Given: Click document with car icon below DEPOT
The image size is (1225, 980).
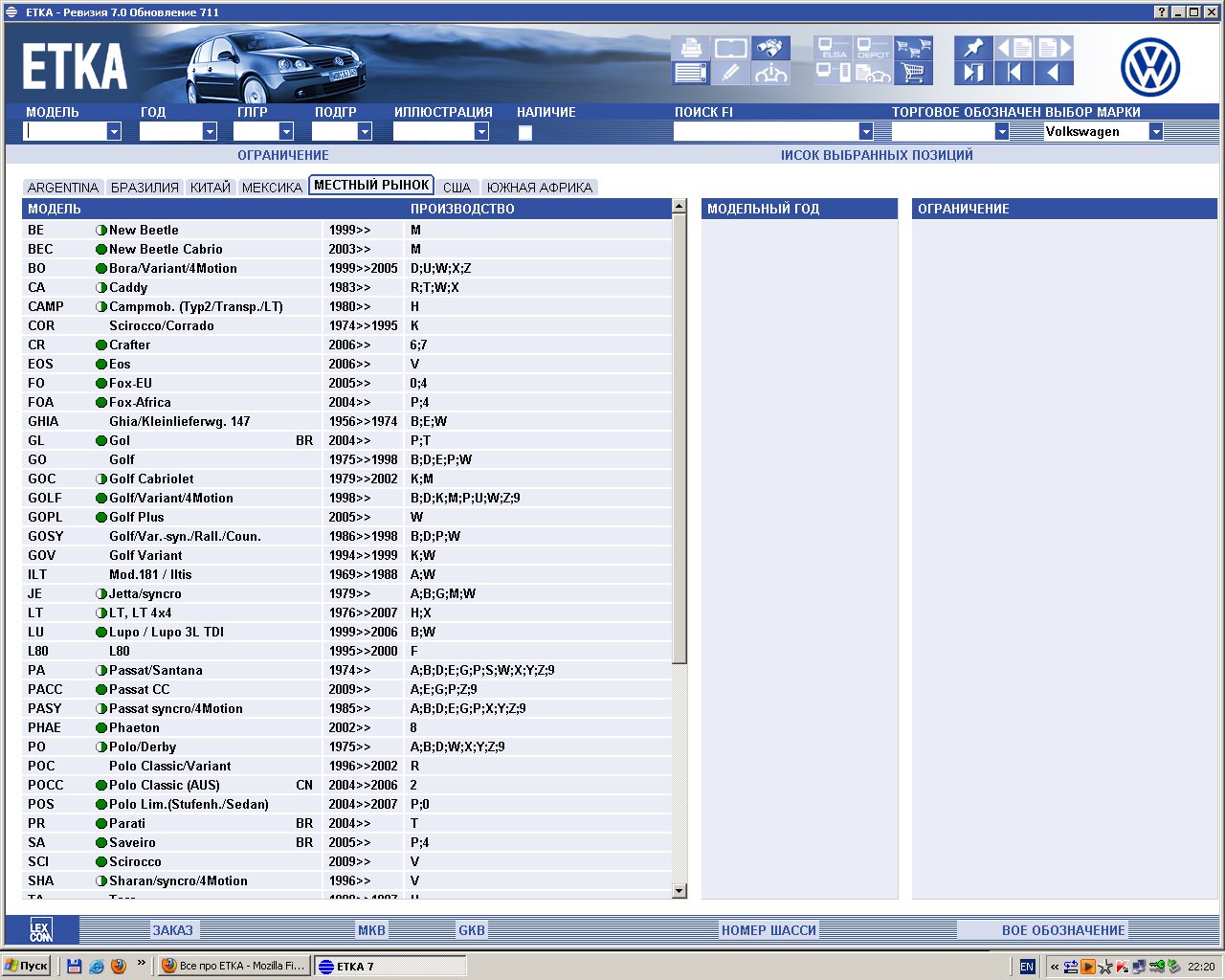Looking at the screenshot, I should pyautogui.click(x=874, y=73).
